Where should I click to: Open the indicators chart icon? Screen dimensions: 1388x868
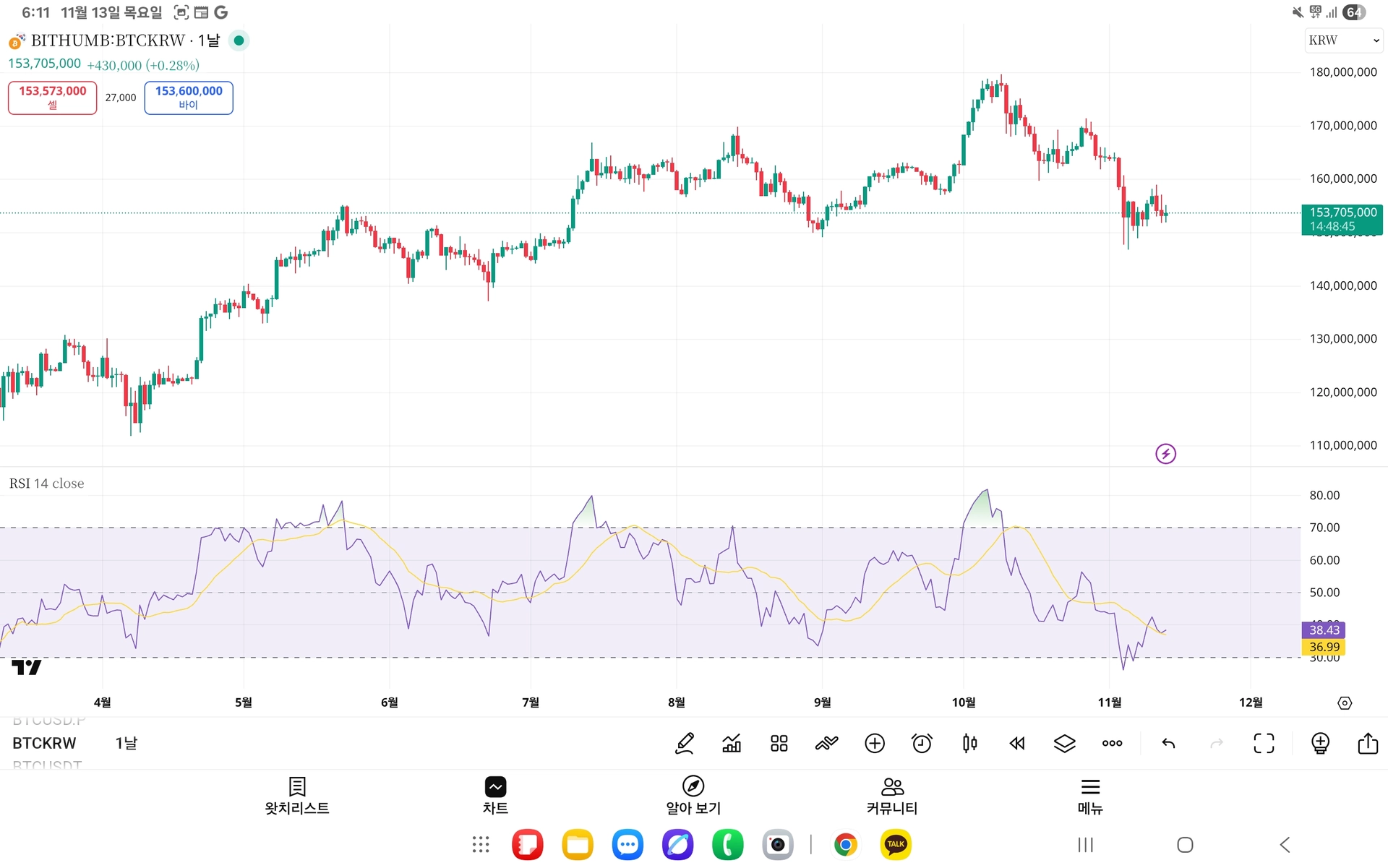(732, 743)
